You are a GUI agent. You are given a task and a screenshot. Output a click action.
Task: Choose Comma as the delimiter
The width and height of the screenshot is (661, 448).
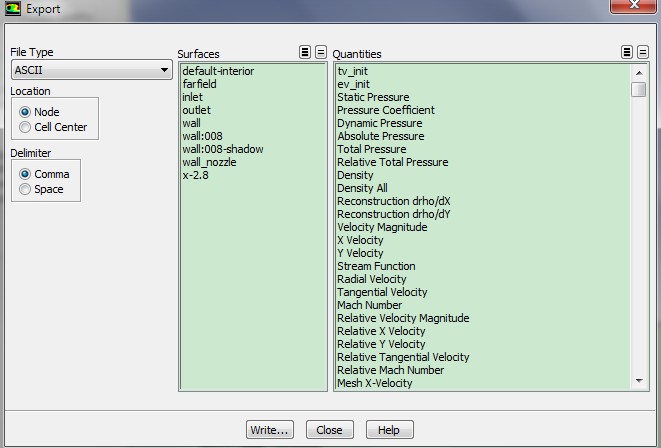[x=25, y=174]
